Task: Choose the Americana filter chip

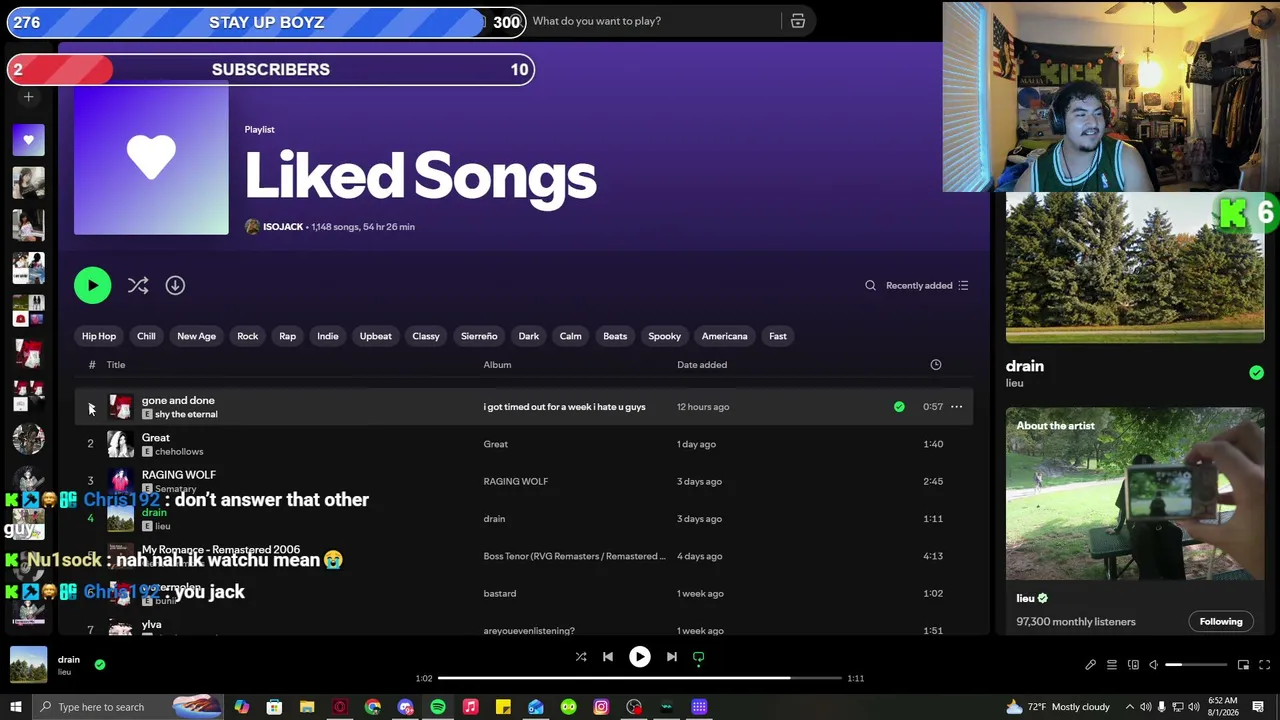Action: click(x=725, y=336)
